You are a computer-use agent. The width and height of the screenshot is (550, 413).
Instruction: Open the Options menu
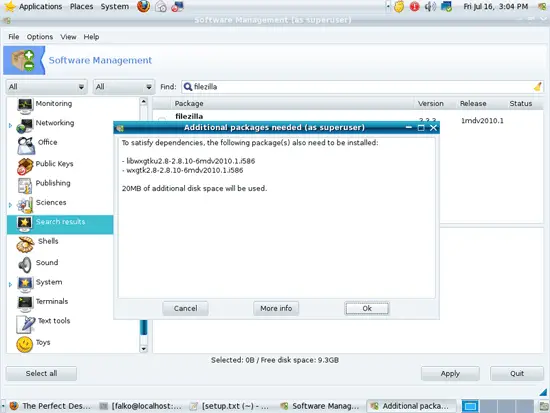coord(40,37)
